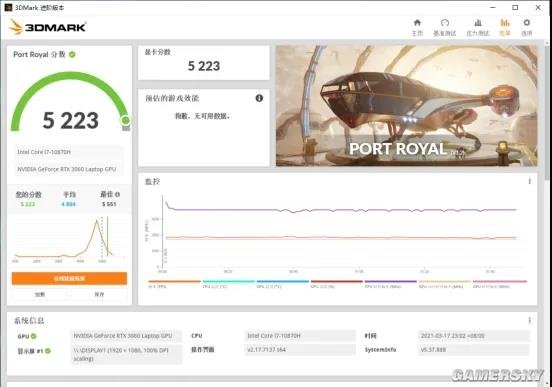The image size is (552, 387).
Task: Click the Port Royal score heading
Action: [39, 55]
